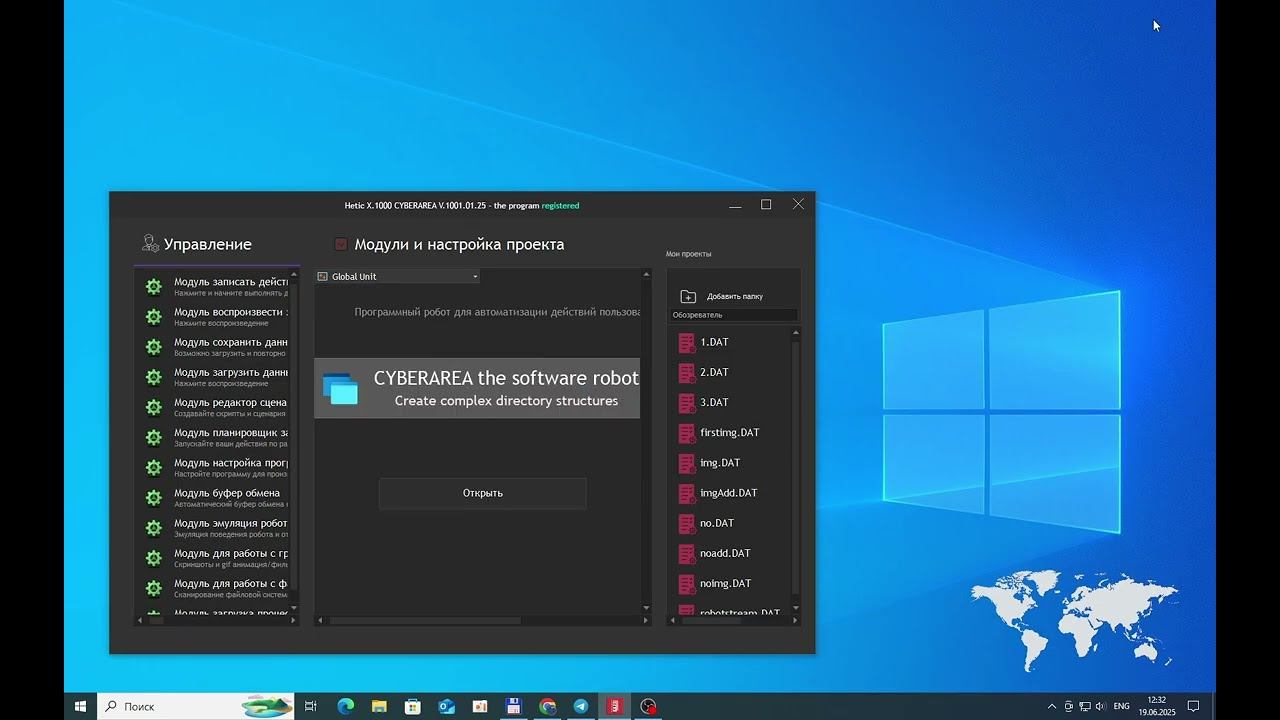
Task: Select Модуль для работы с файлами row
Action: coord(217,588)
